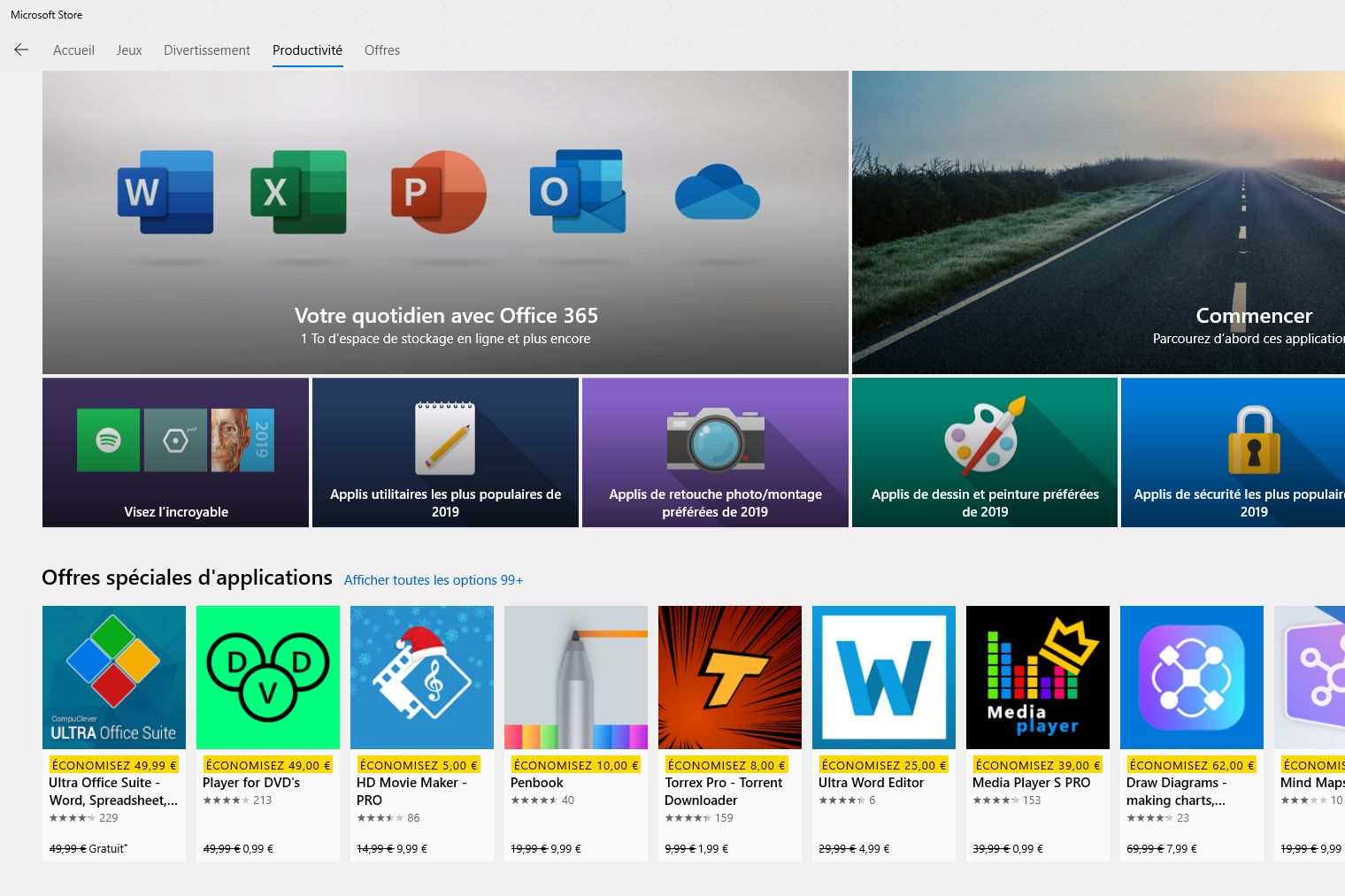This screenshot has height=896, width=1345.
Task: Click 'ÉCONOMISEZ 62,00 €' badge
Action: coord(1192,765)
